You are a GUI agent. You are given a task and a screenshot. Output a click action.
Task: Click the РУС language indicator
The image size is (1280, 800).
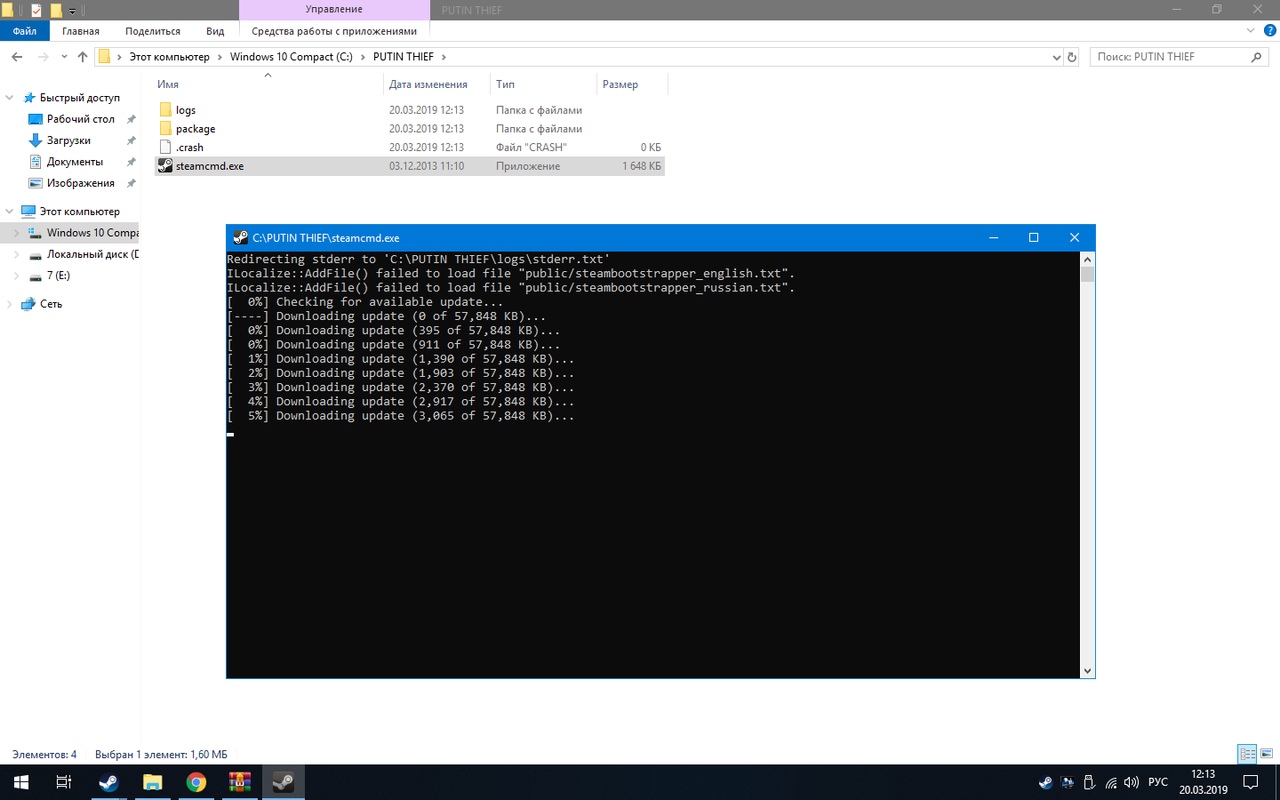1157,782
